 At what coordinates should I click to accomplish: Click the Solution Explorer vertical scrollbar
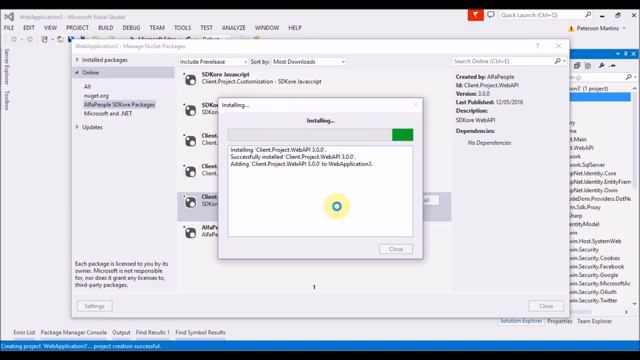coord(634,196)
